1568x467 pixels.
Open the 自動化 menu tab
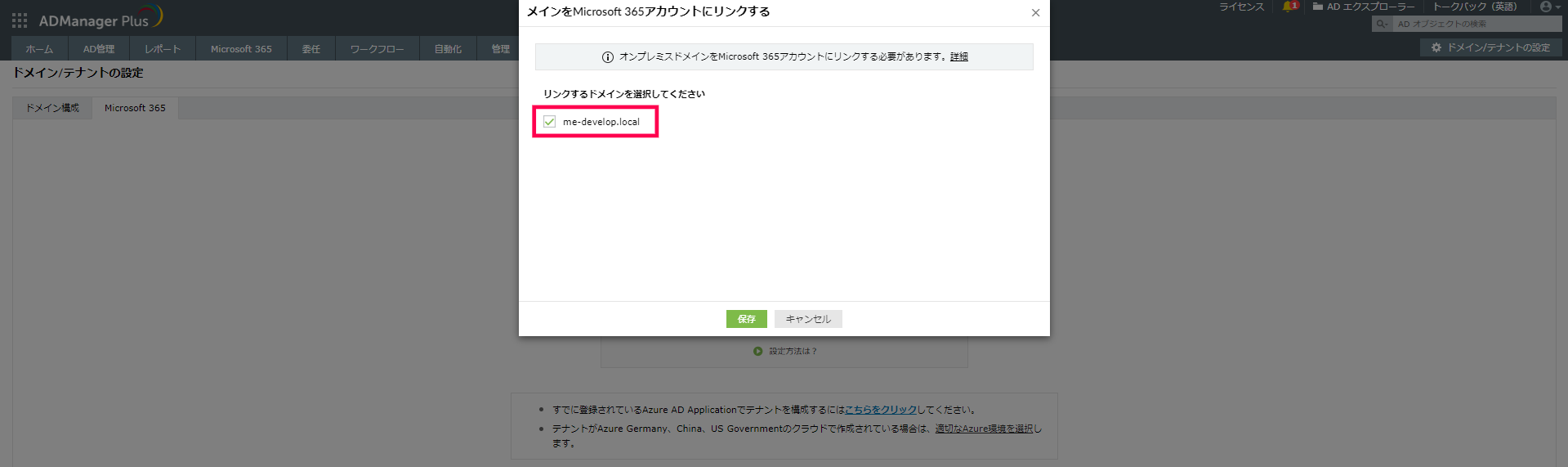point(448,49)
